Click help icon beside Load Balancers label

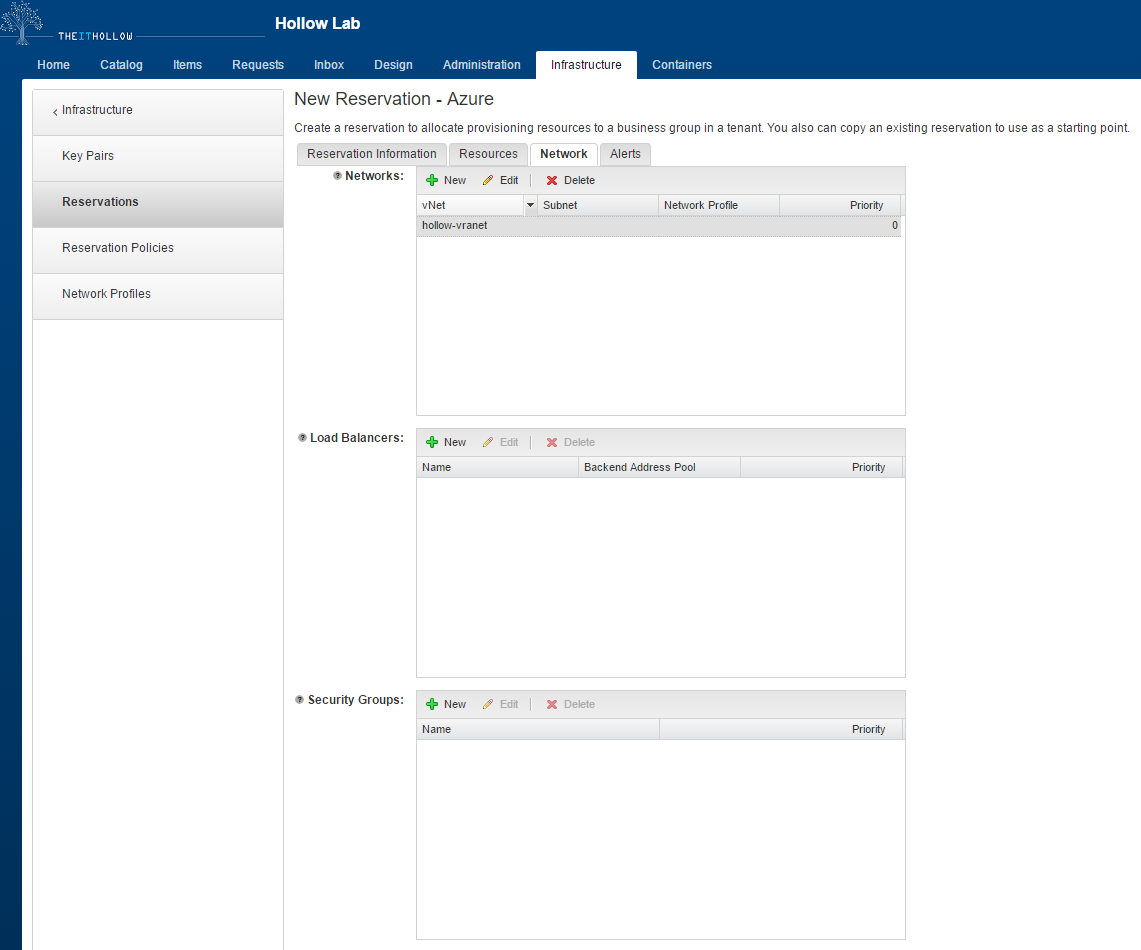click(302, 438)
